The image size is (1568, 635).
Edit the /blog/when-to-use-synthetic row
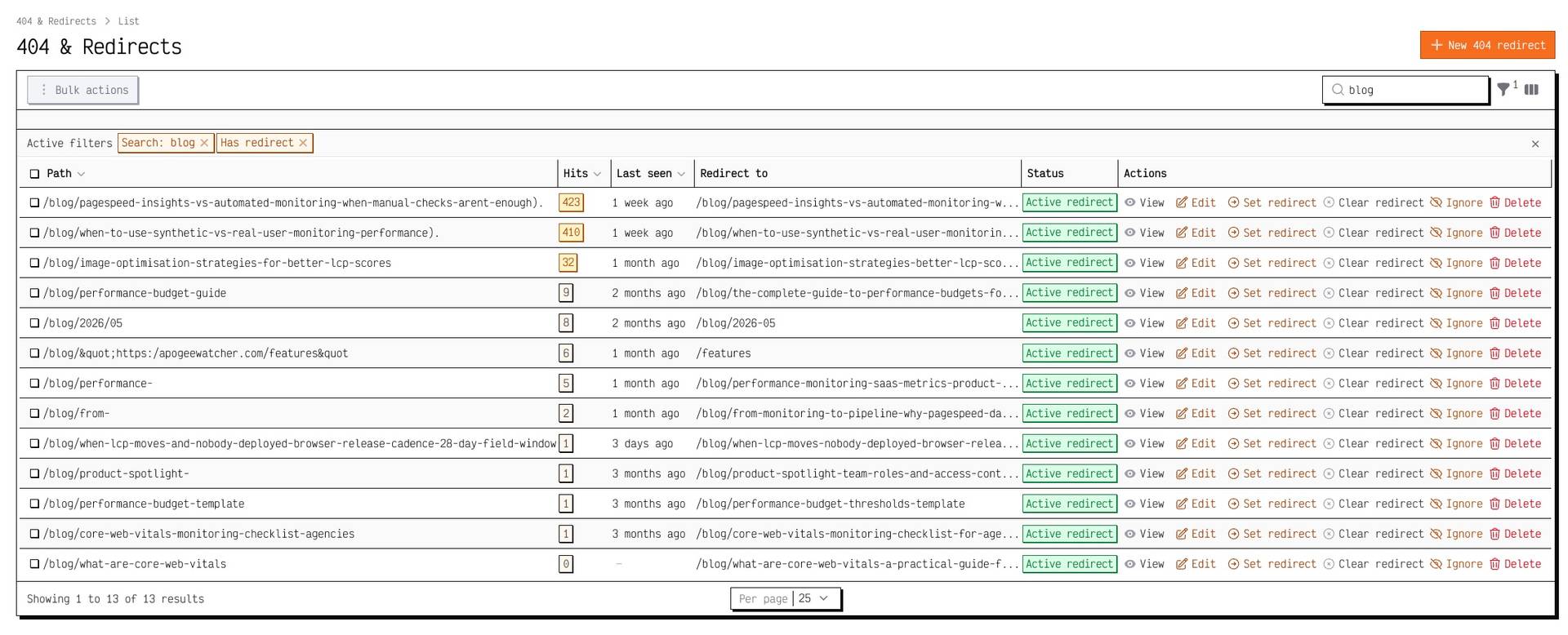(x=1196, y=233)
